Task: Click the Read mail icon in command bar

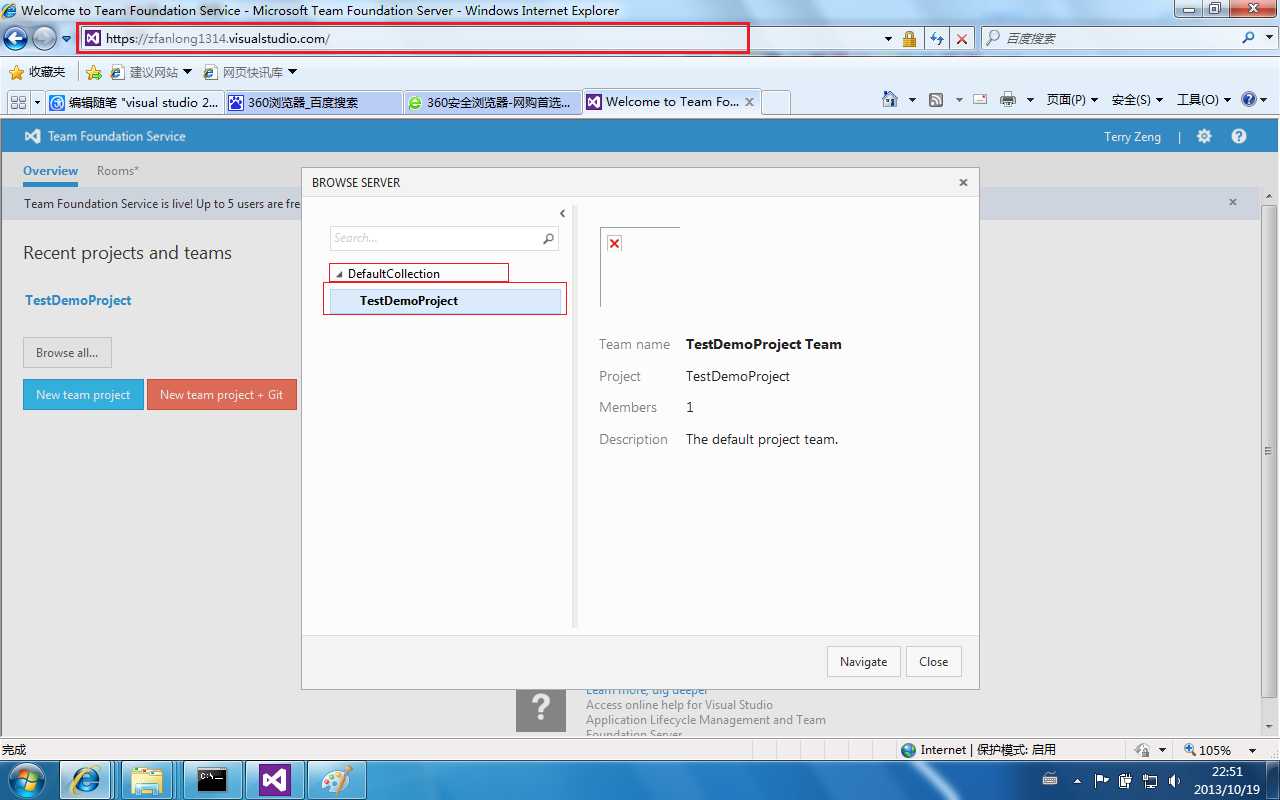Action: [980, 99]
